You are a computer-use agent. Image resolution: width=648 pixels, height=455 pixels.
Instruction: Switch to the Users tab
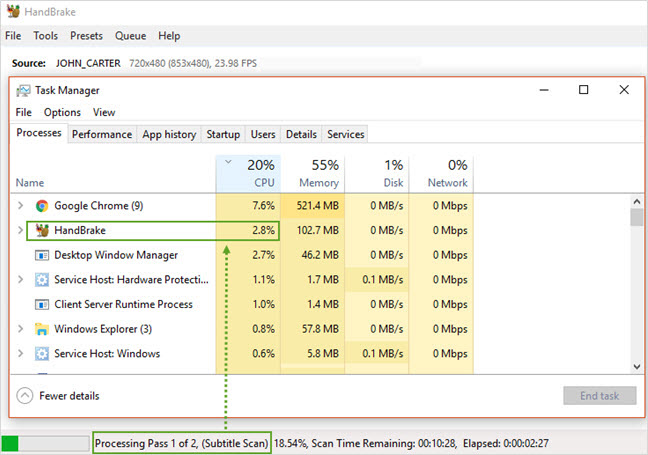point(263,134)
